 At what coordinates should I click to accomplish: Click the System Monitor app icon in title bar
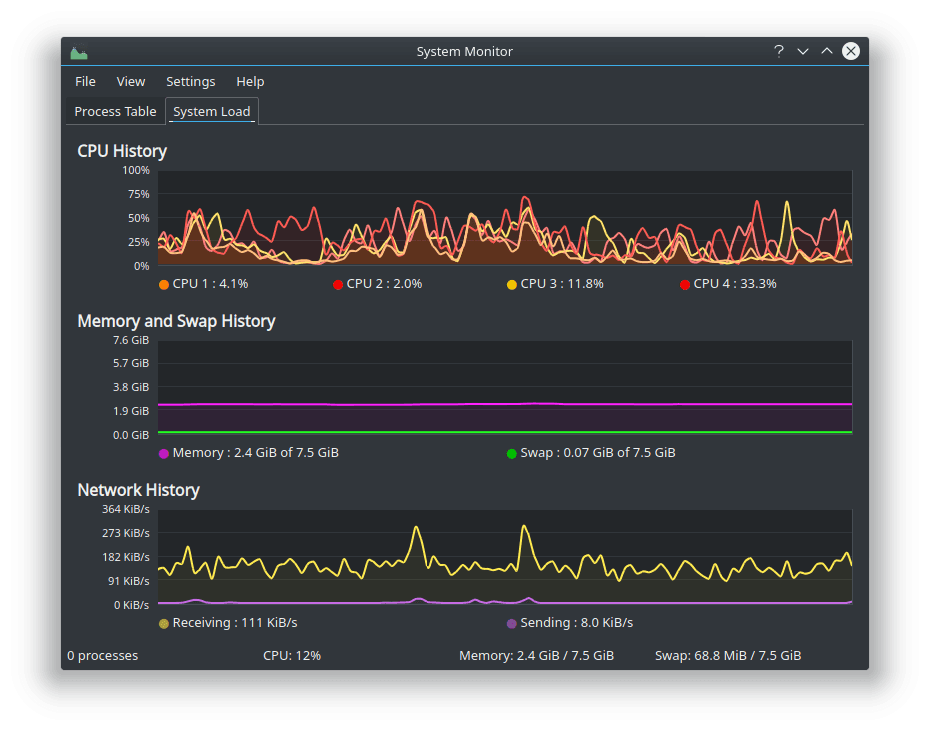(x=79, y=52)
